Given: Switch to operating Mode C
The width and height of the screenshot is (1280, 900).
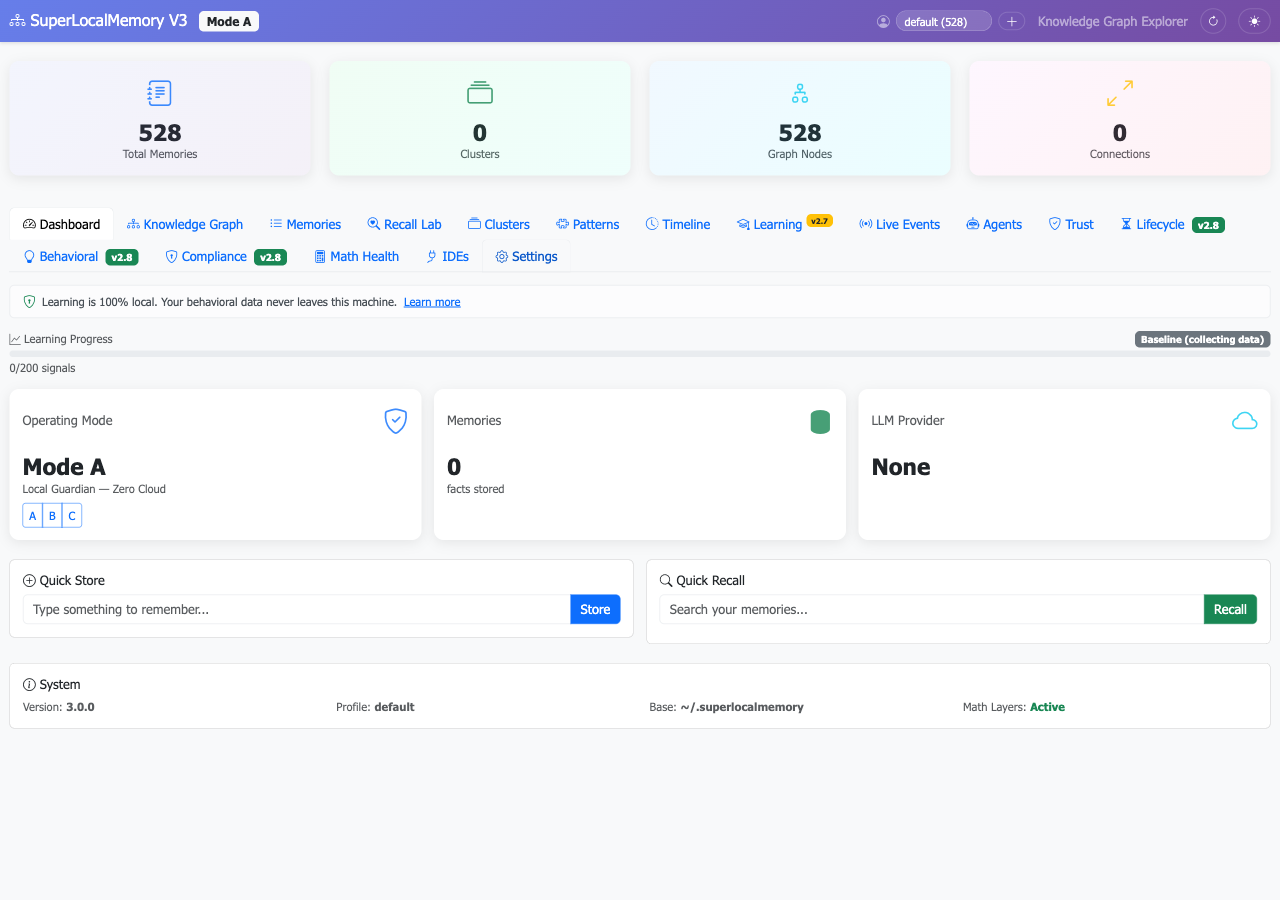Looking at the screenshot, I should pyautogui.click(x=71, y=515).
